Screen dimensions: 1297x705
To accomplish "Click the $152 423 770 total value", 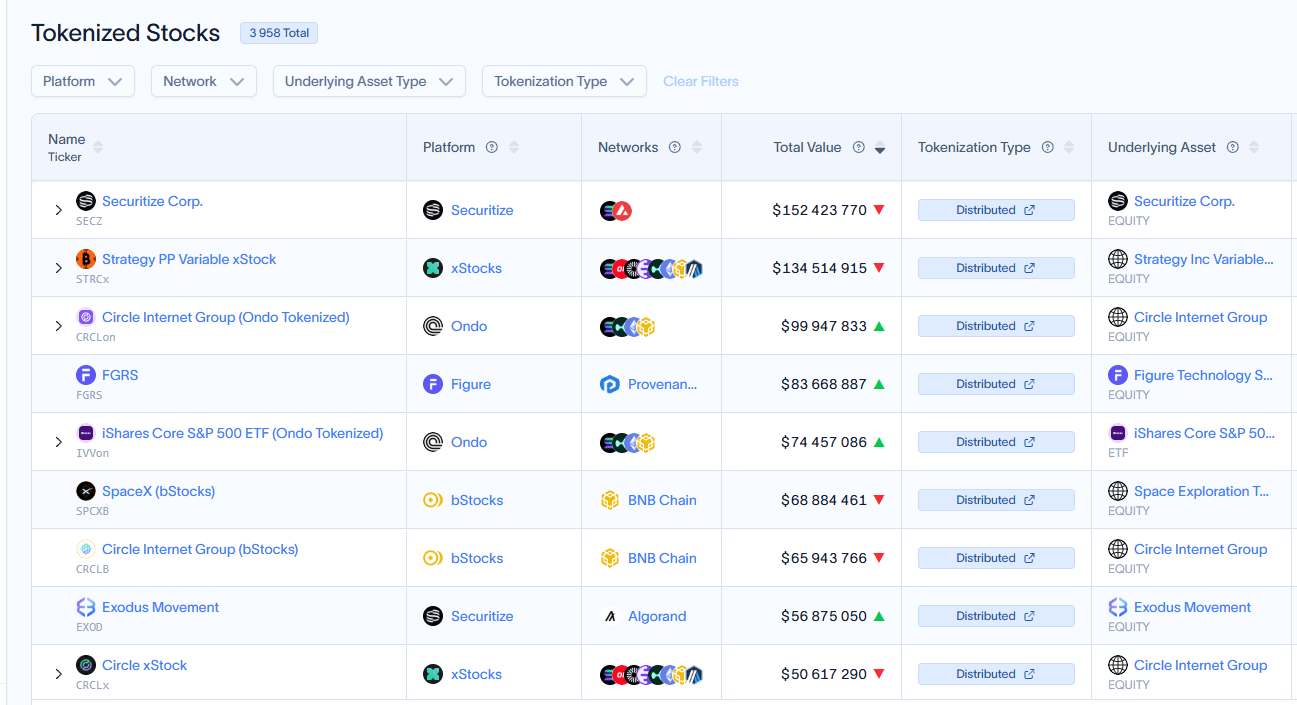I will point(819,210).
